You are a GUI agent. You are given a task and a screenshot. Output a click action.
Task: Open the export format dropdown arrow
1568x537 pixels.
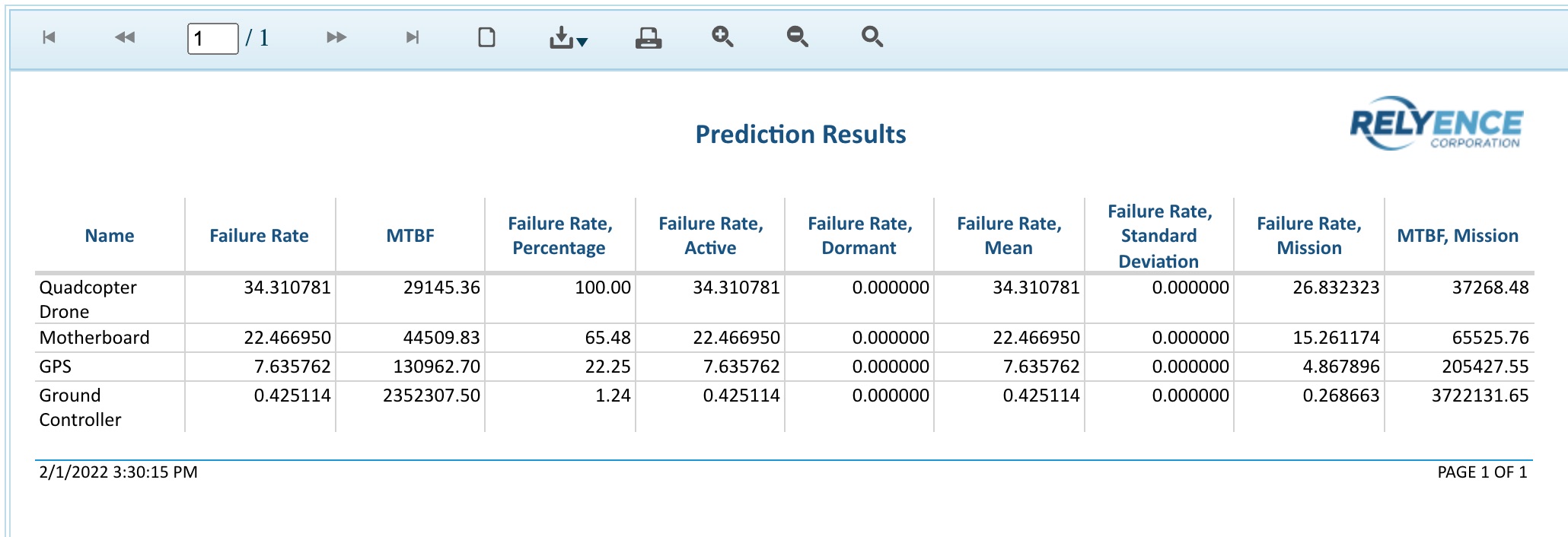pos(583,43)
